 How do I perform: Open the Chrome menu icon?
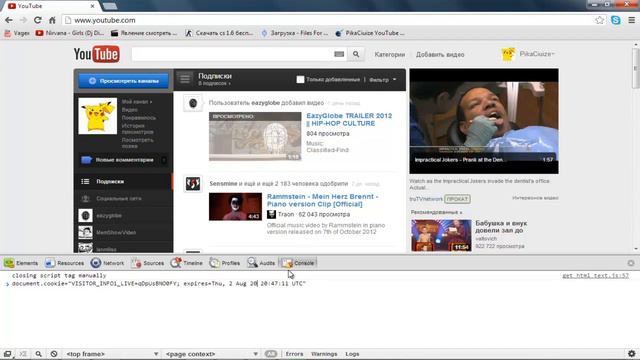pyautogui.click(x=631, y=20)
